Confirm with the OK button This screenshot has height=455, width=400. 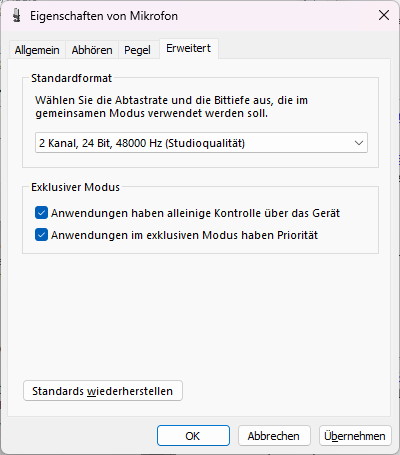coord(193,436)
